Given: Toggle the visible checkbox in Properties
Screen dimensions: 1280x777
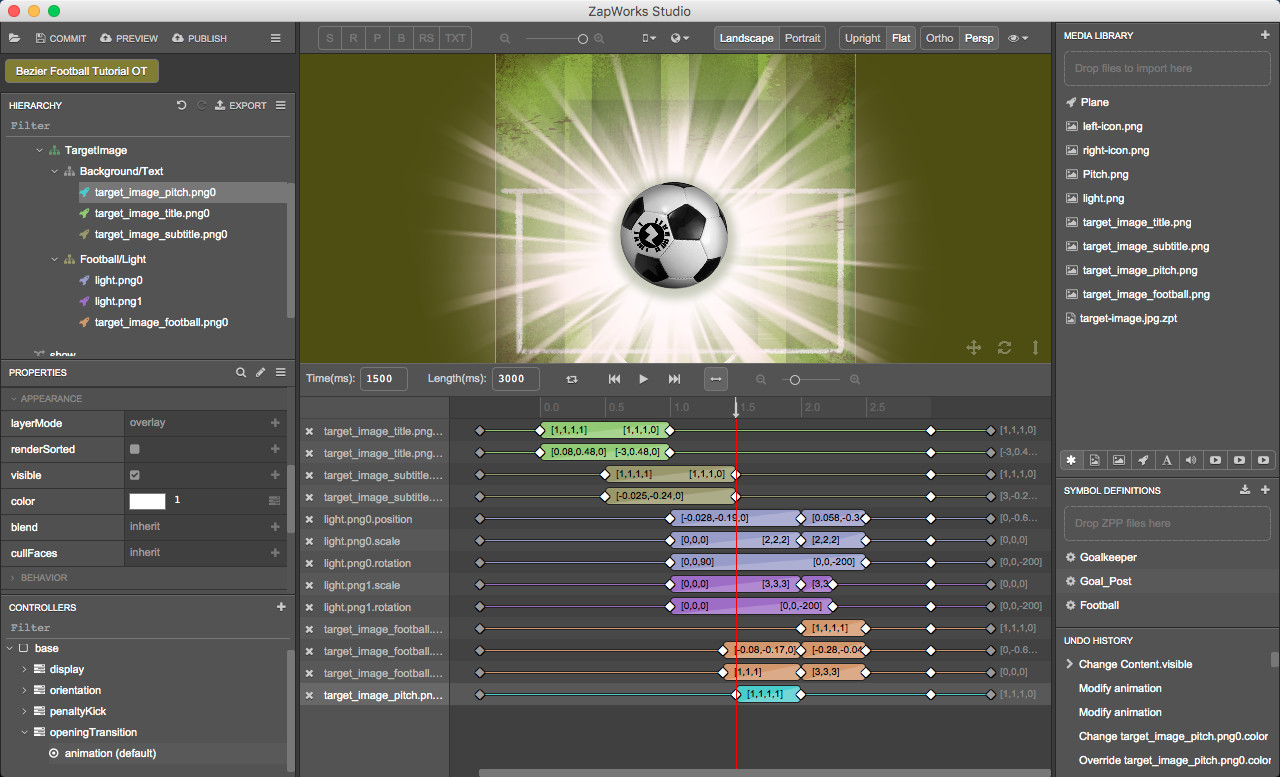Looking at the screenshot, I should pos(136,475).
